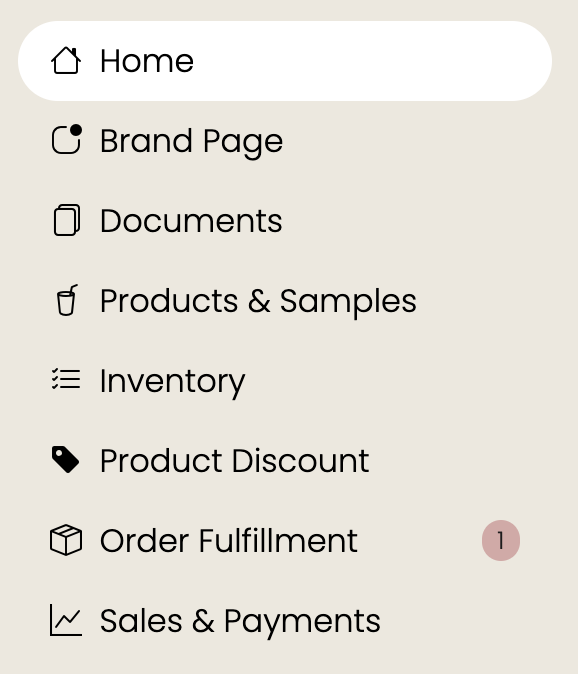Click the Inventory checklist icon
578x674 pixels.
[66, 379]
